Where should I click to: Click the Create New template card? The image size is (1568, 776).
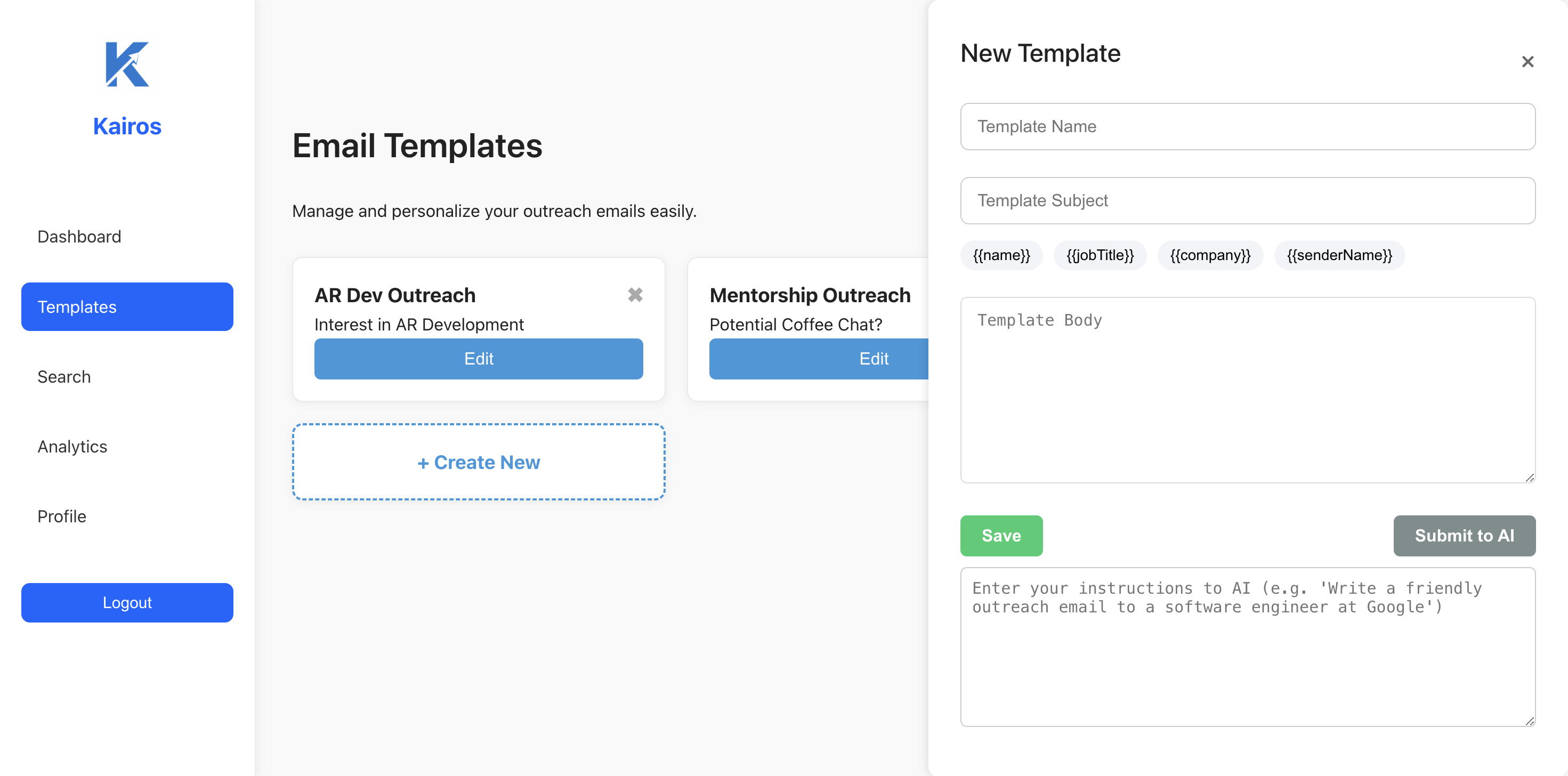[x=479, y=463]
